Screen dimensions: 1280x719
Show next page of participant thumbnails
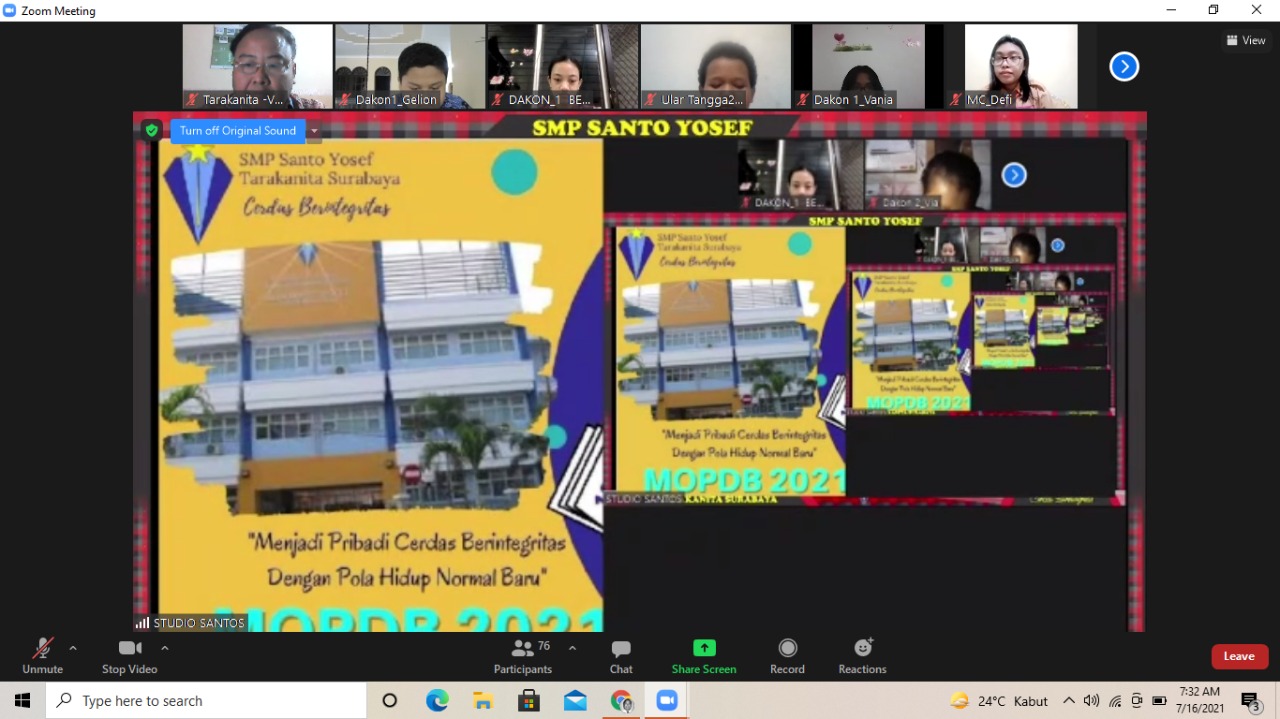[x=1125, y=67]
